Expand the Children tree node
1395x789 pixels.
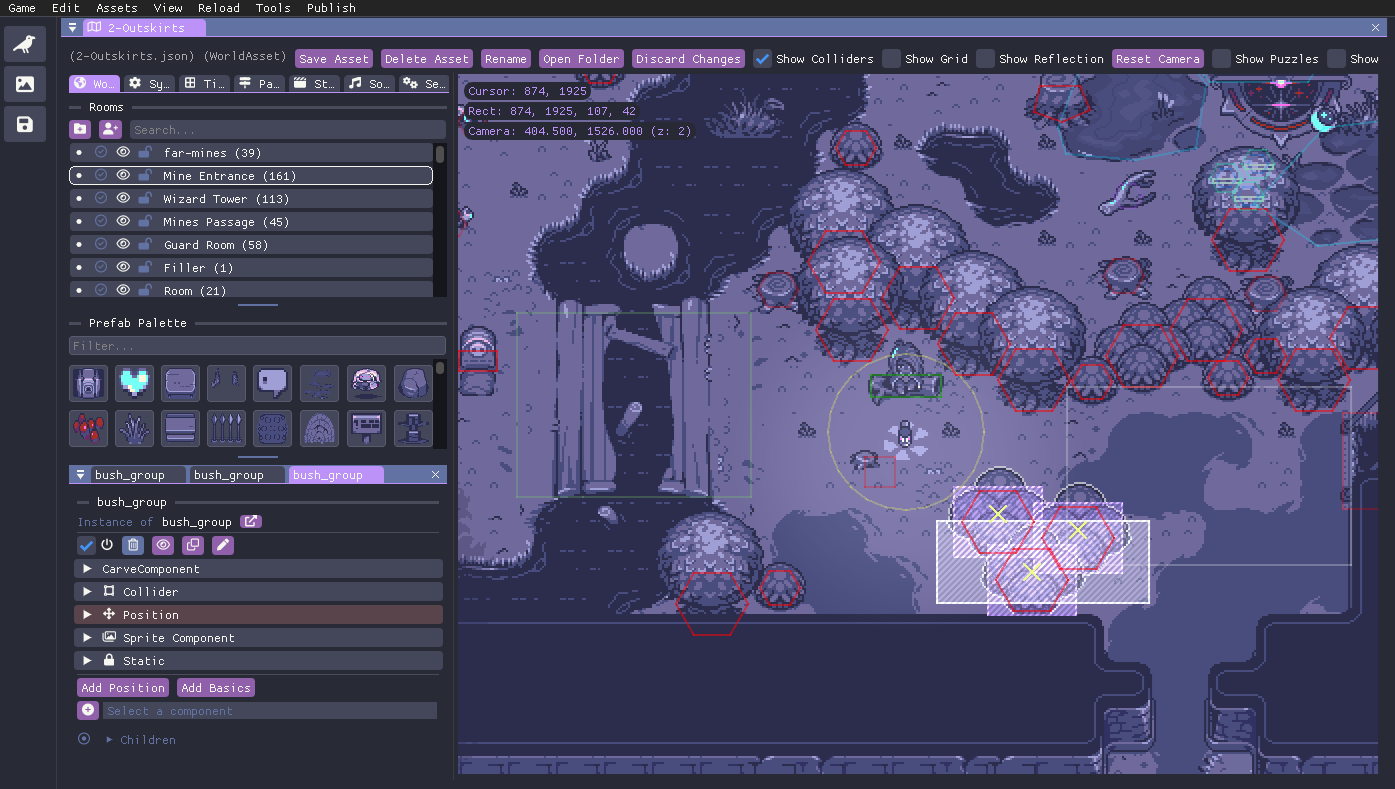click(x=110, y=740)
